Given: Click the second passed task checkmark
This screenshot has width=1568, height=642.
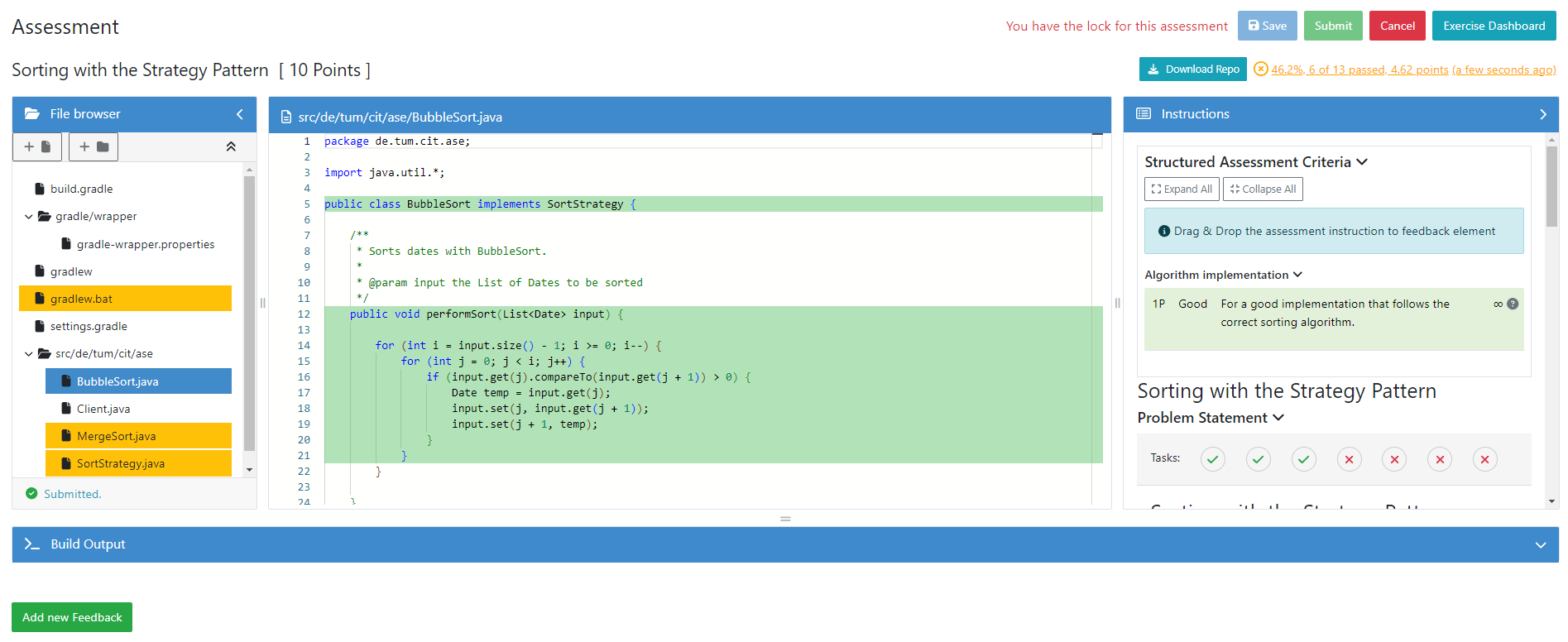Looking at the screenshot, I should [1259, 459].
